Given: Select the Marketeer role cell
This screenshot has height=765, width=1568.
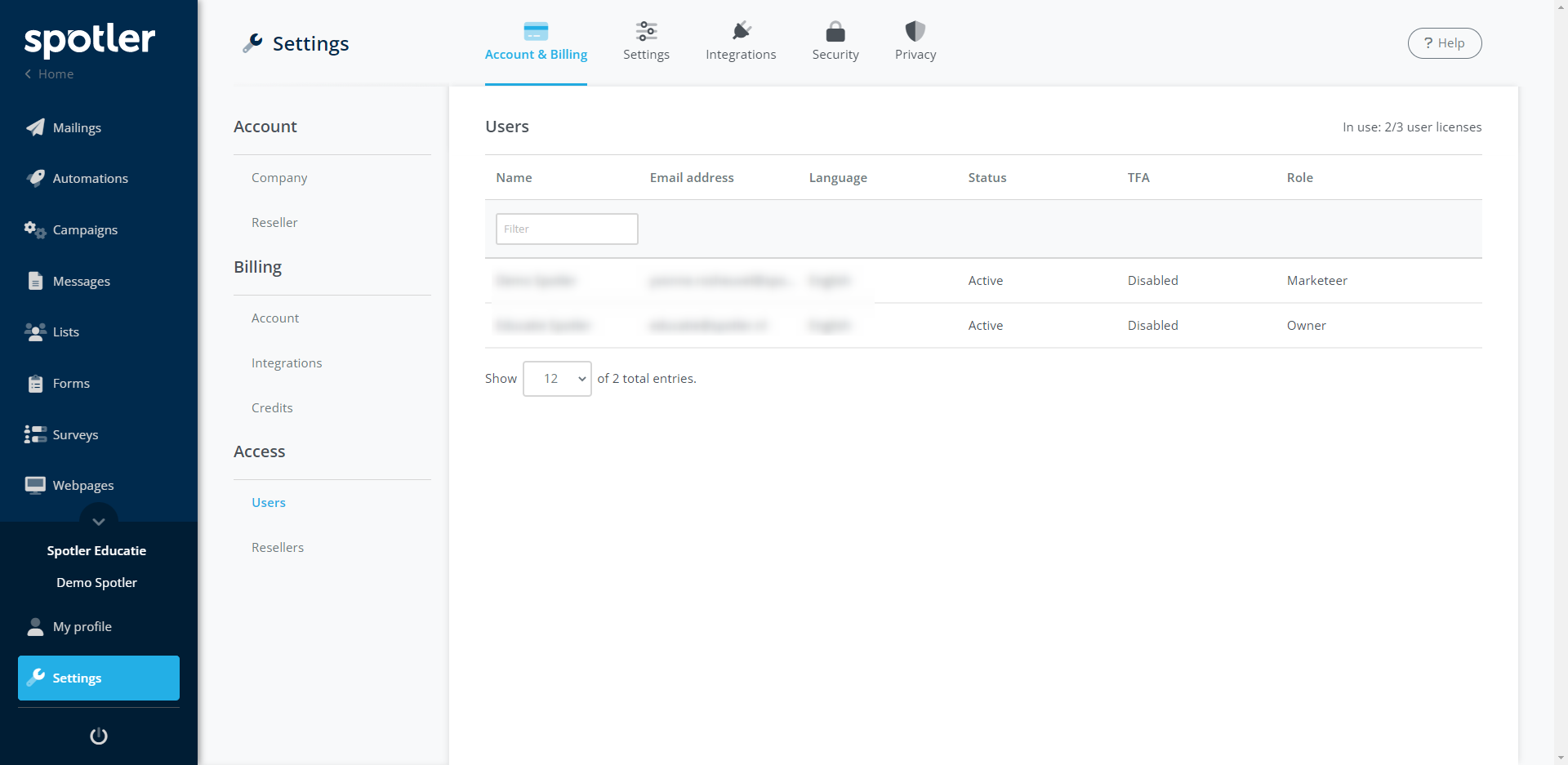Looking at the screenshot, I should [1317, 281].
